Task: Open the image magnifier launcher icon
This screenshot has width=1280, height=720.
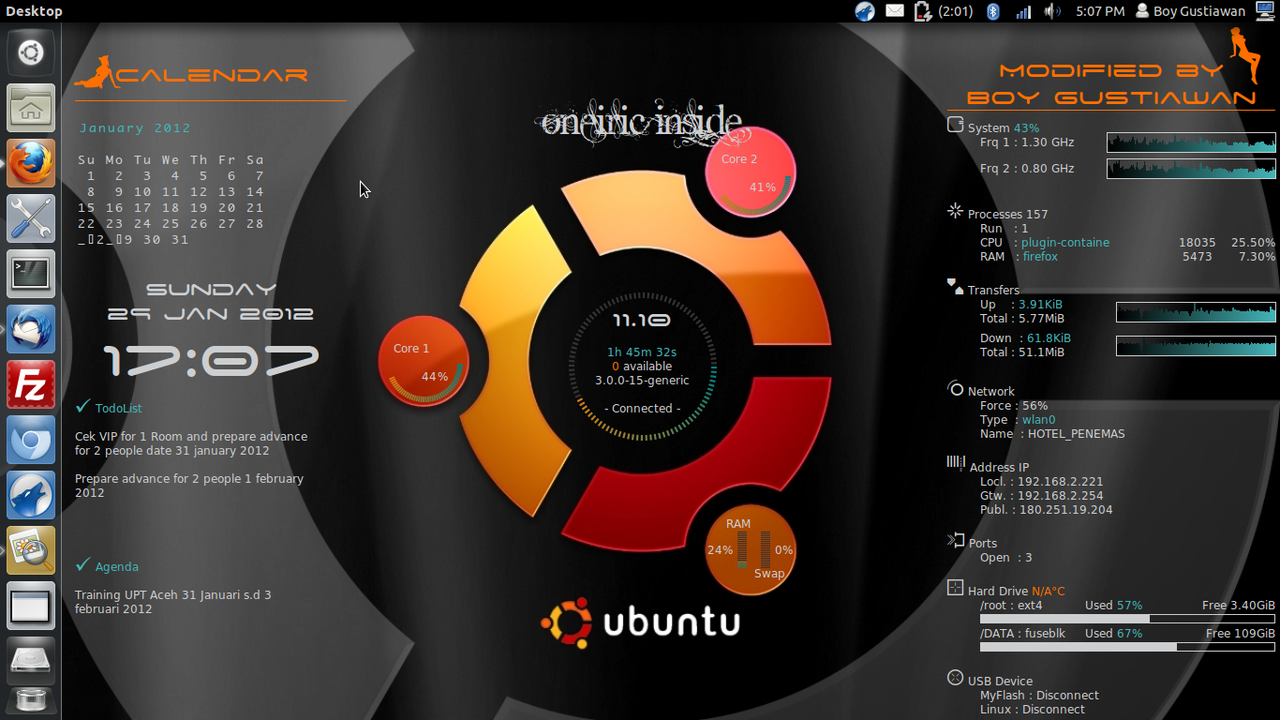Action: tap(31, 550)
